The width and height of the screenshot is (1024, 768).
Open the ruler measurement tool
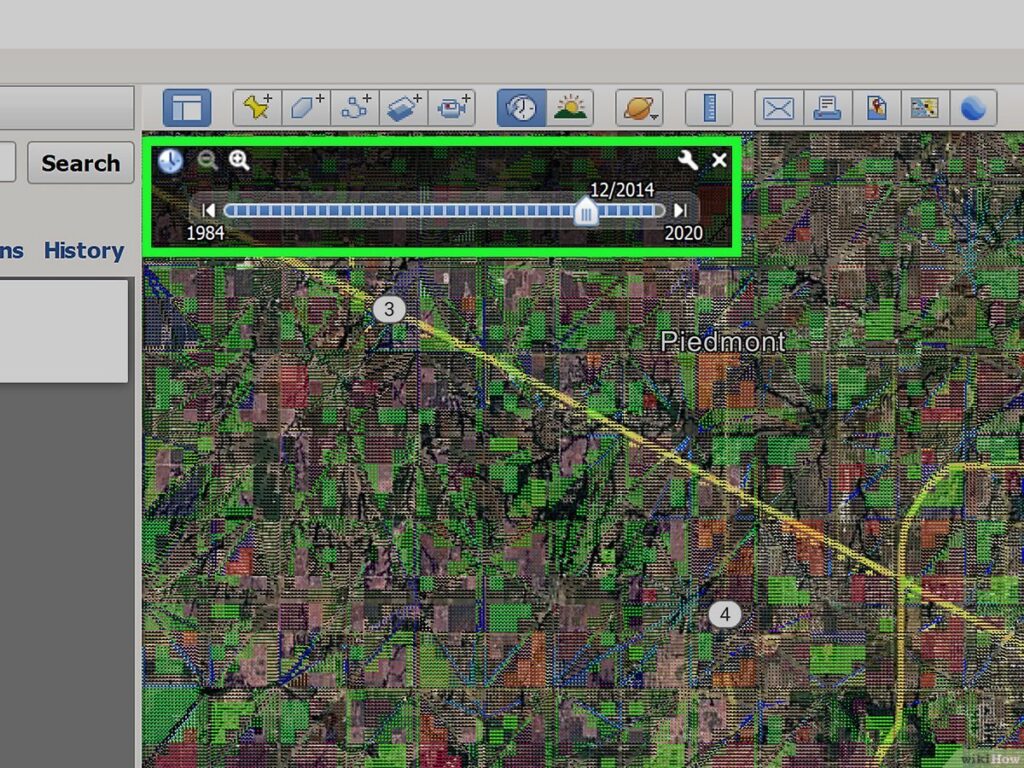pyautogui.click(x=709, y=108)
